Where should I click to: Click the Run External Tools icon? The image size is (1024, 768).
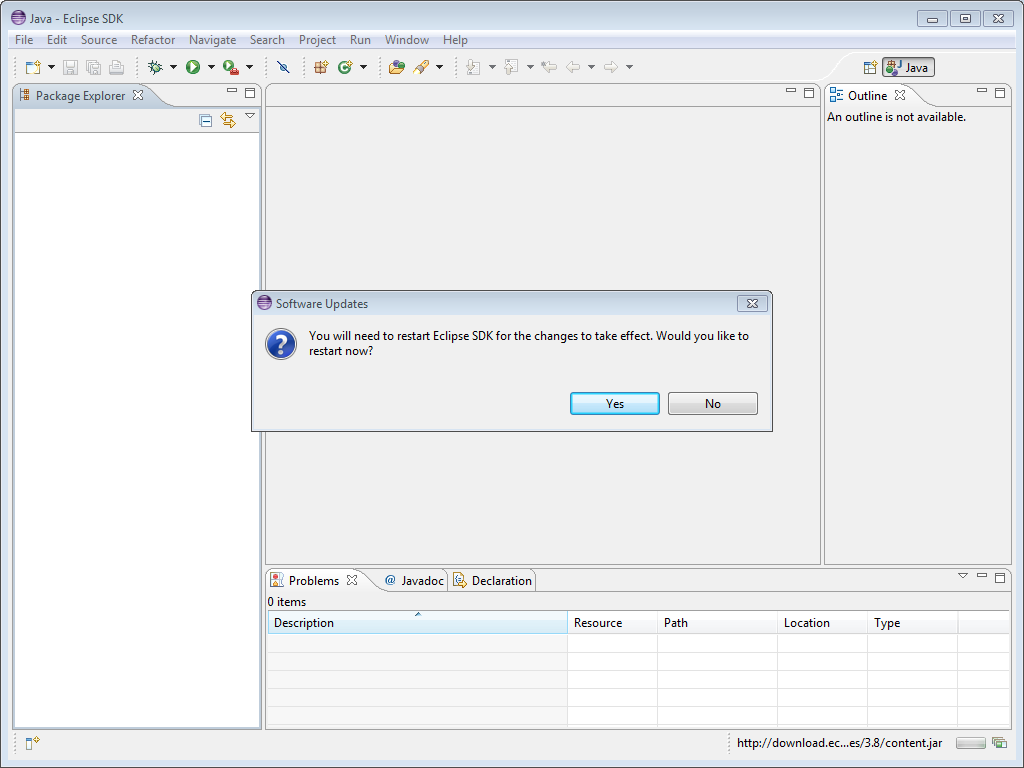tap(231, 67)
